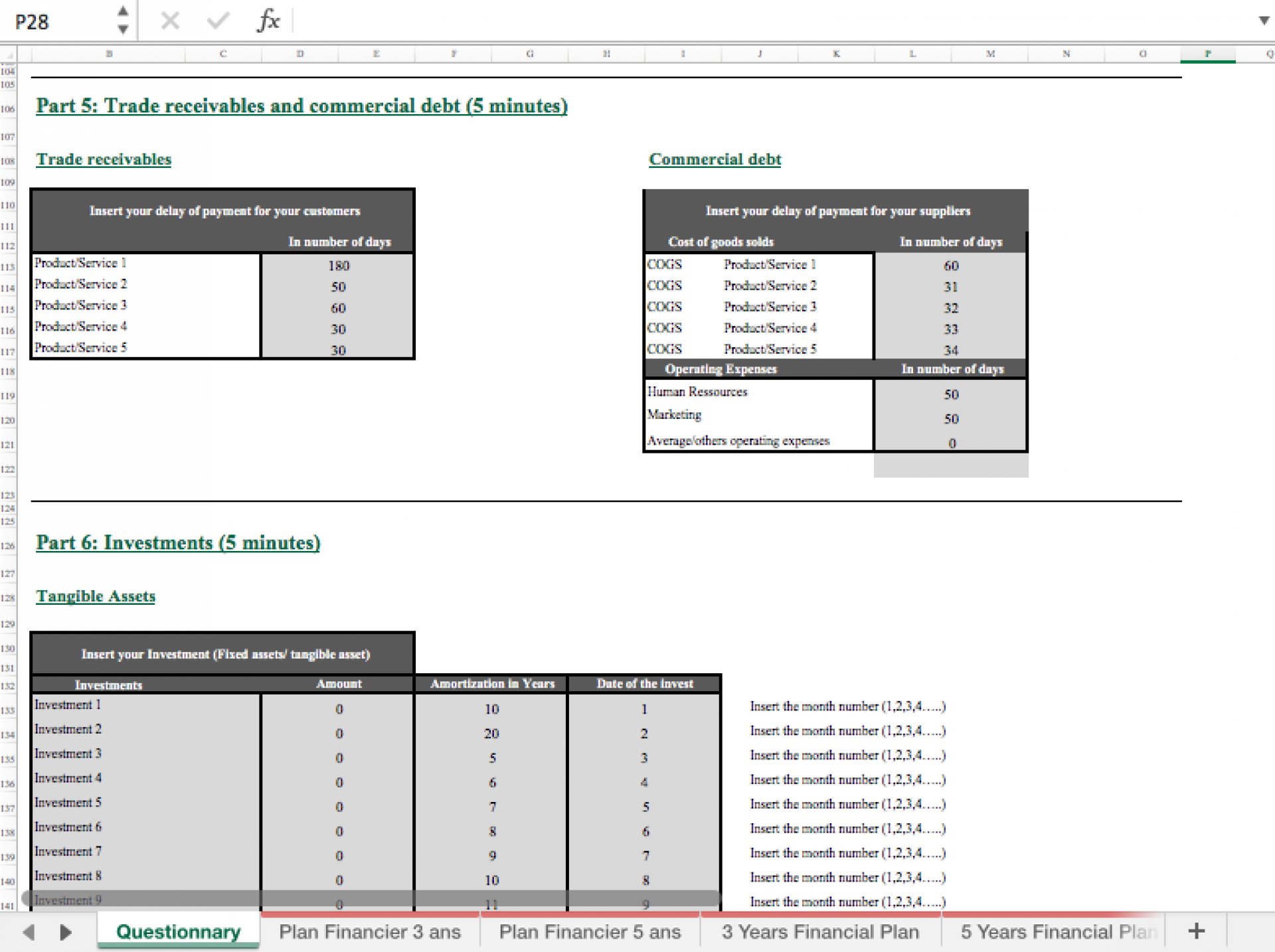Select the Part 5 Trade receivables heading
This screenshot has width=1275, height=952.
click(301, 106)
